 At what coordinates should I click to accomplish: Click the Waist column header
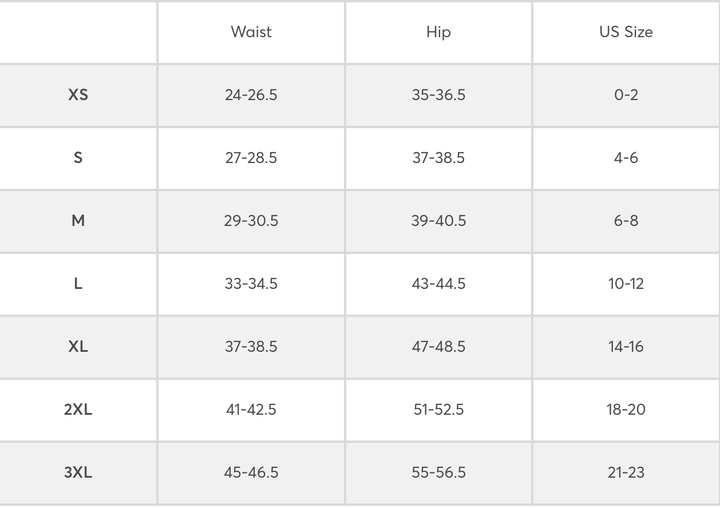click(251, 32)
